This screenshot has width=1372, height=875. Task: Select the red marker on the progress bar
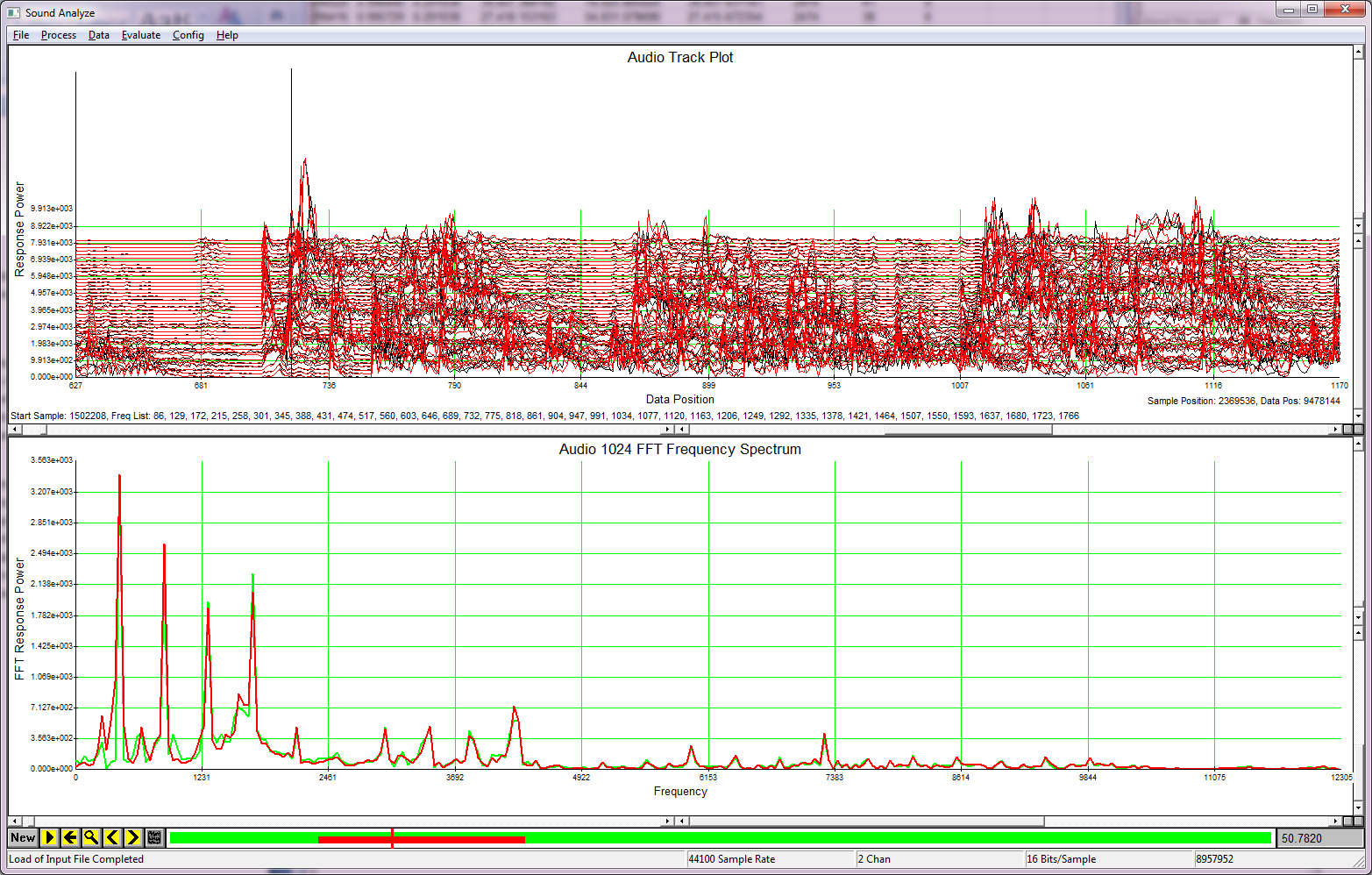click(x=393, y=837)
